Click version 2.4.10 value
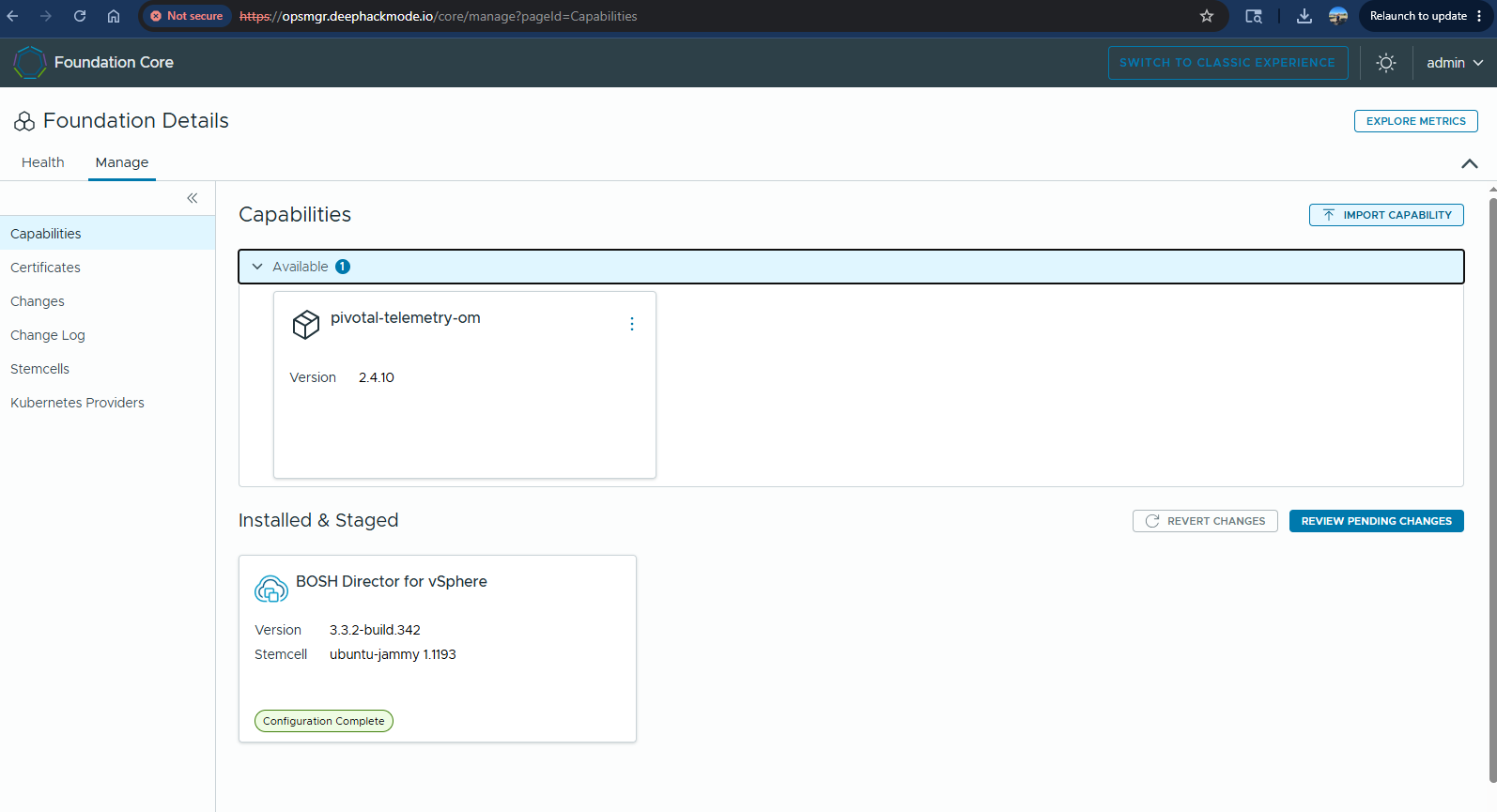This screenshot has height=812, width=1497. pos(377,377)
